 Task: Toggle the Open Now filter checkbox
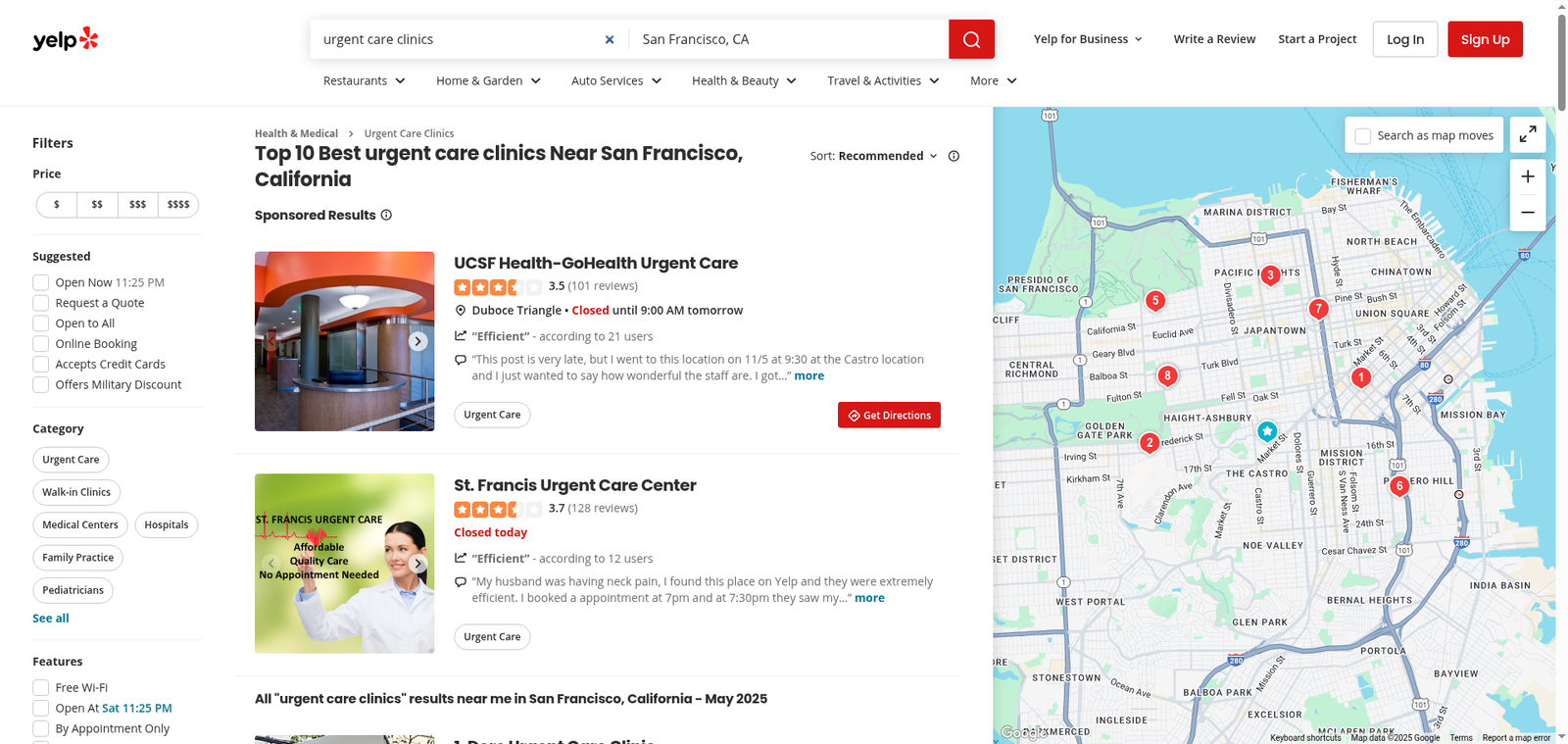[x=41, y=282]
